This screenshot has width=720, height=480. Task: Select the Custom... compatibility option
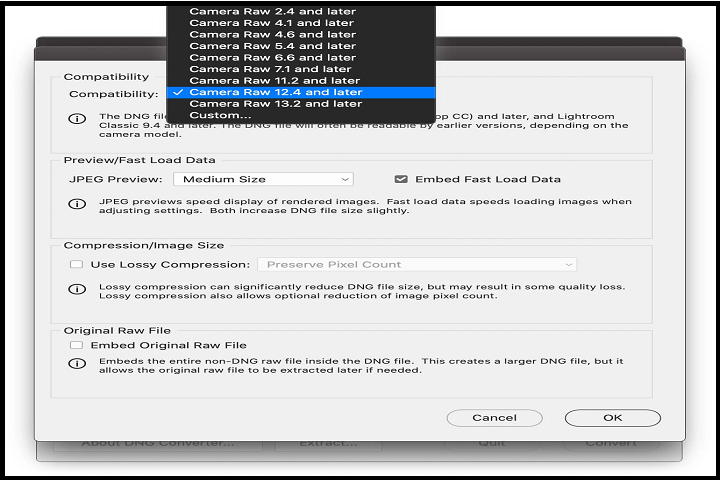(x=220, y=115)
